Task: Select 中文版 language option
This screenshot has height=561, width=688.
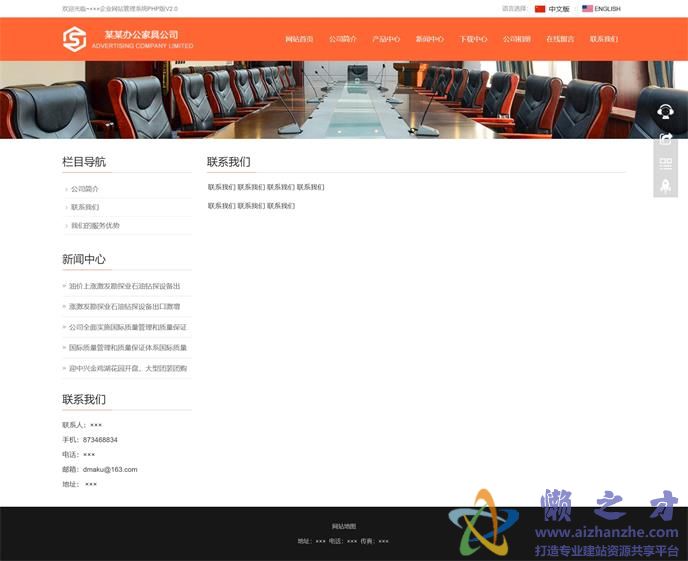Action: tap(559, 9)
